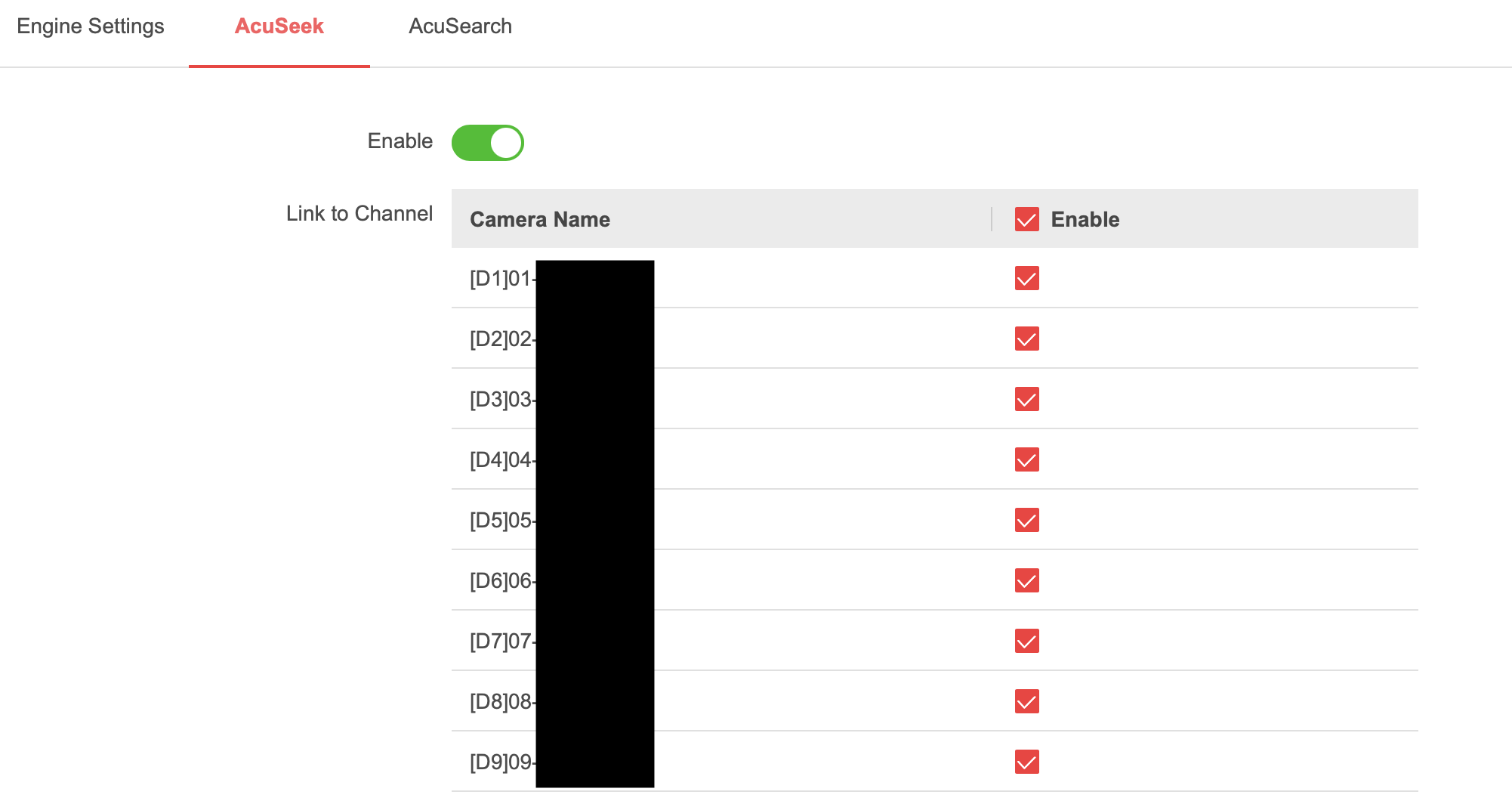Switch to the Engine Settings tab
This screenshot has height=801, width=1512.
coord(91,26)
